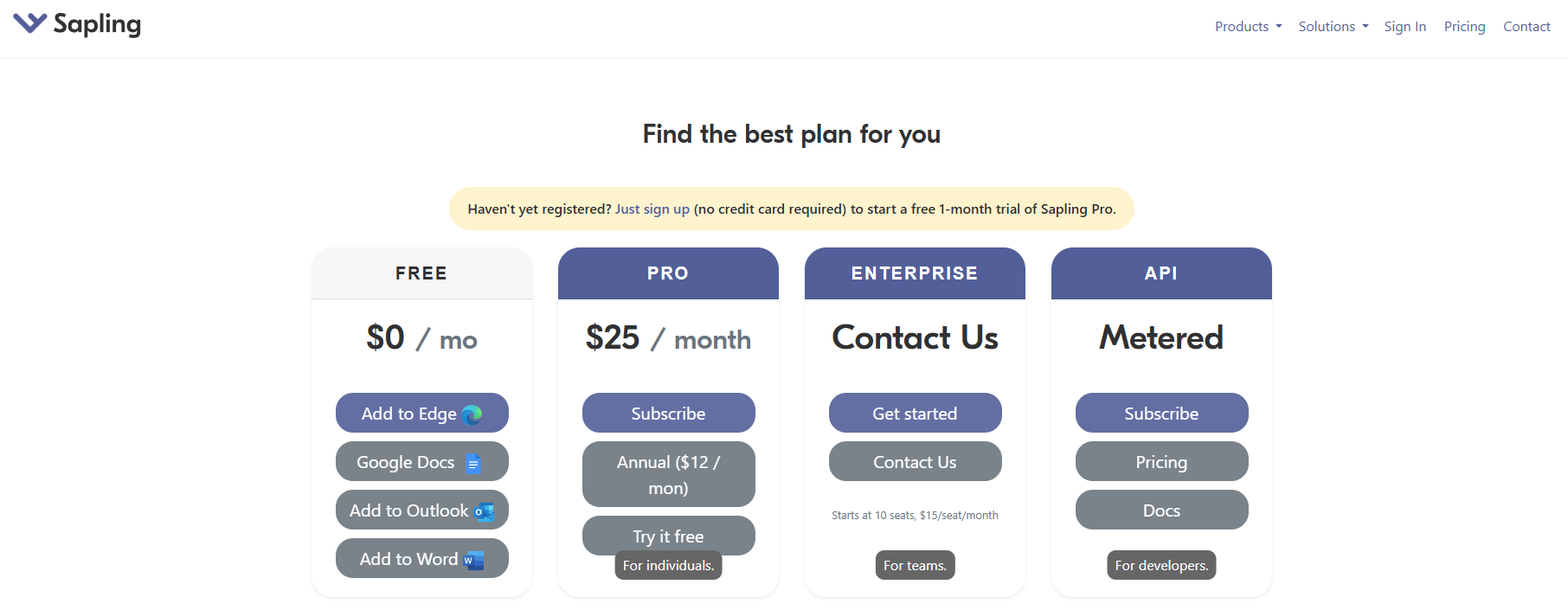Click the Outlook icon
This screenshot has height=610, width=1568.
pos(485,511)
